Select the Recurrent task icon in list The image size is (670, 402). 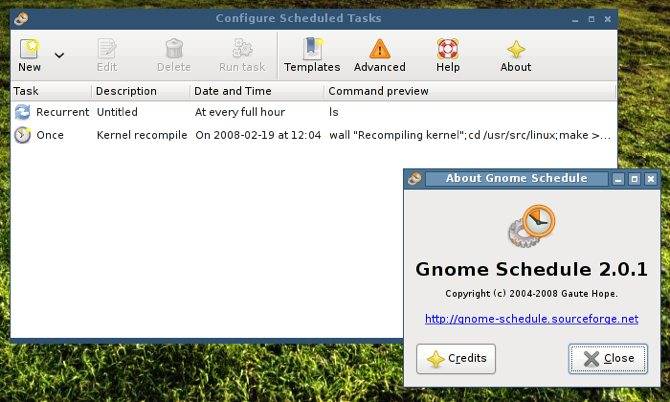click(22, 112)
